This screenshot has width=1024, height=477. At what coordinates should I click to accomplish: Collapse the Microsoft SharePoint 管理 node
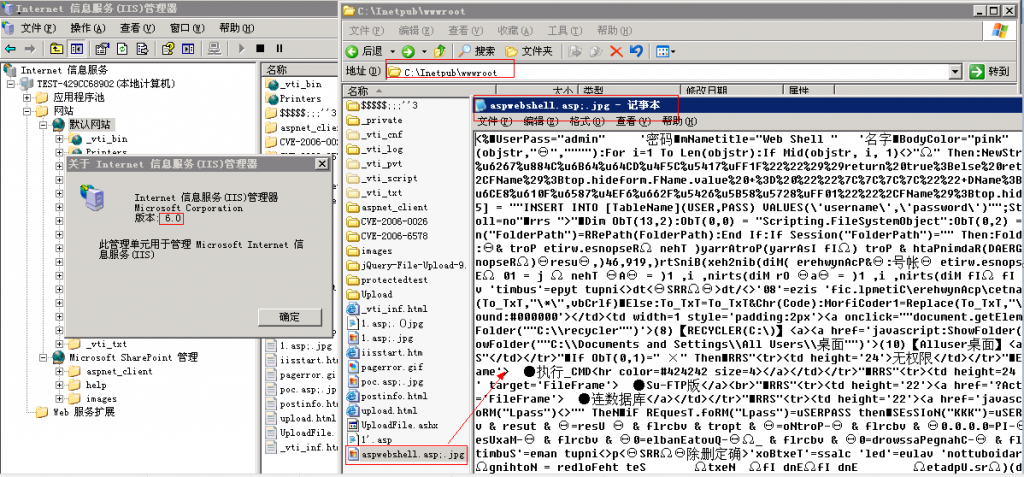coord(42,357)
